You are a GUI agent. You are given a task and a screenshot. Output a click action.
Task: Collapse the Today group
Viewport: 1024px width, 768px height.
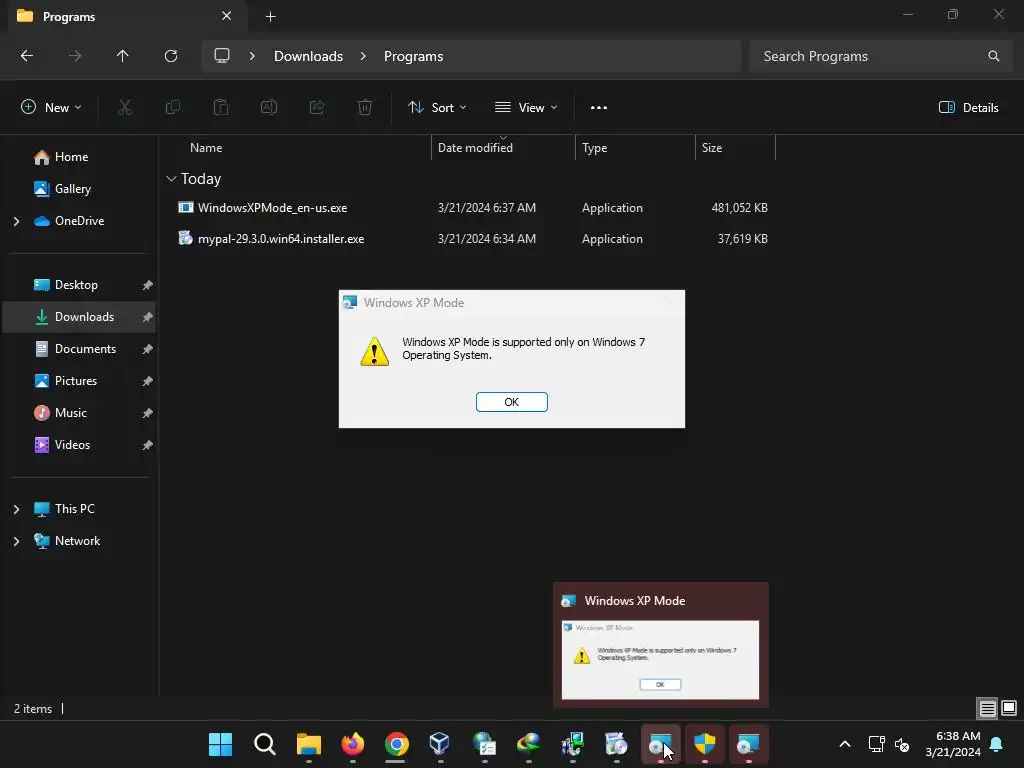click(x=171, y=179)
